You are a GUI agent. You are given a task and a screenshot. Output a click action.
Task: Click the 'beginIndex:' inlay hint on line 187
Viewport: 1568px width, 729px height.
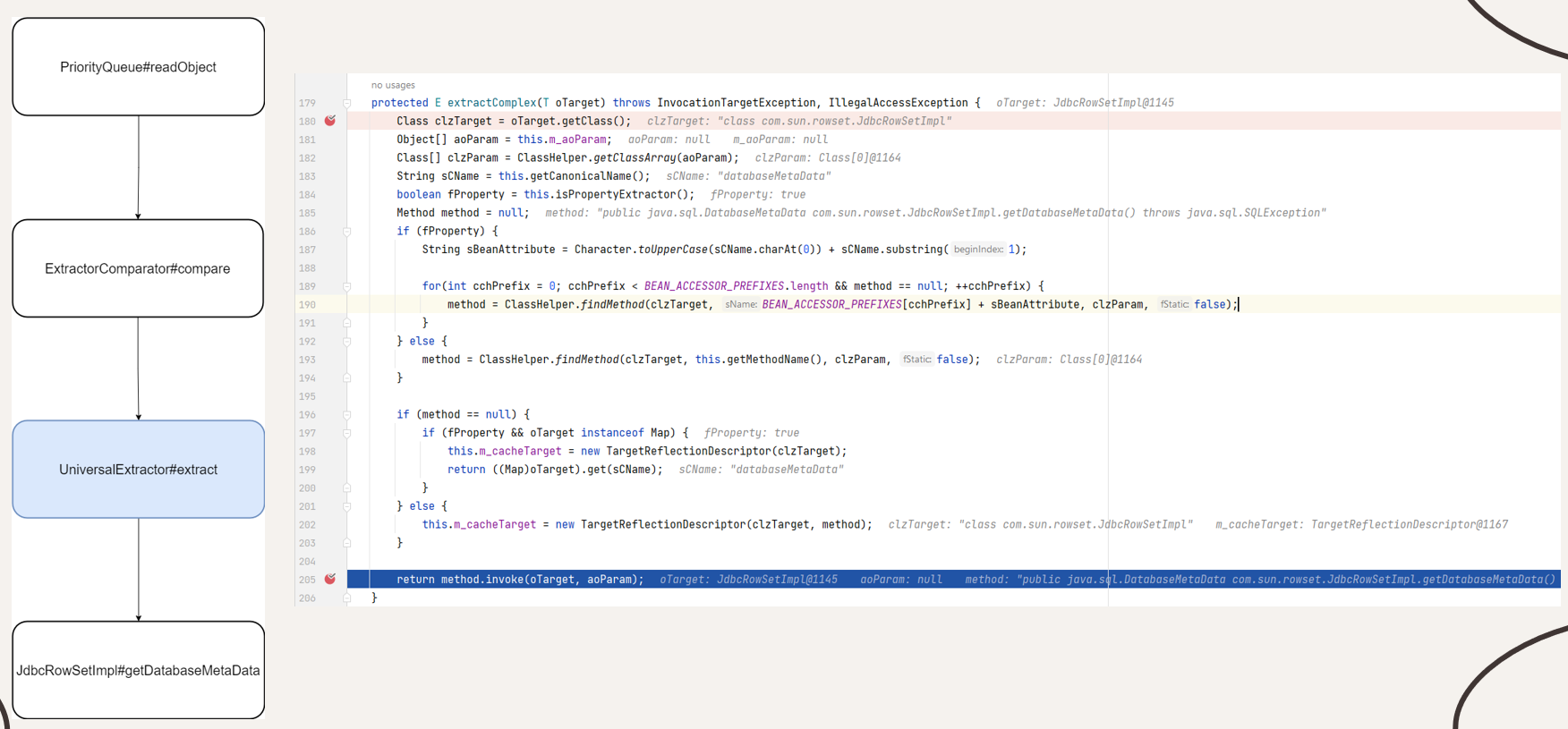pyautogui.click(x=978, y=250)
